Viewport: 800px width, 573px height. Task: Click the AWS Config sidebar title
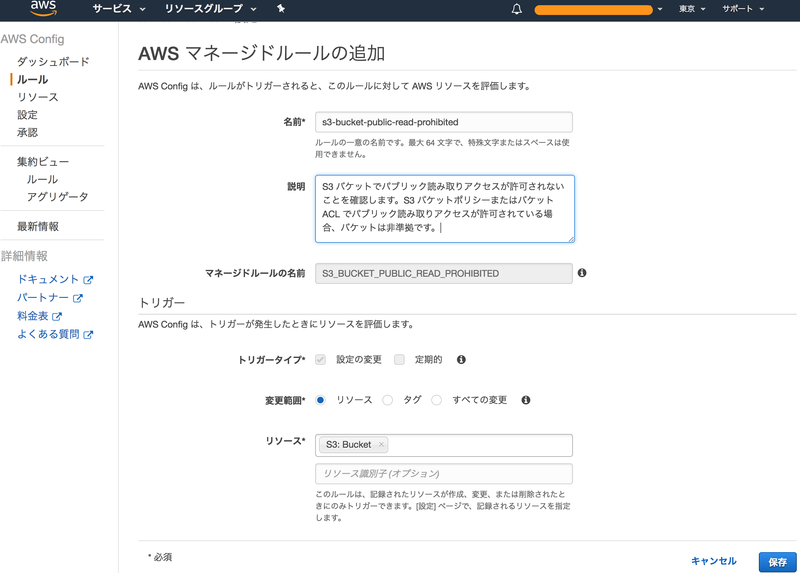(33, 39)
